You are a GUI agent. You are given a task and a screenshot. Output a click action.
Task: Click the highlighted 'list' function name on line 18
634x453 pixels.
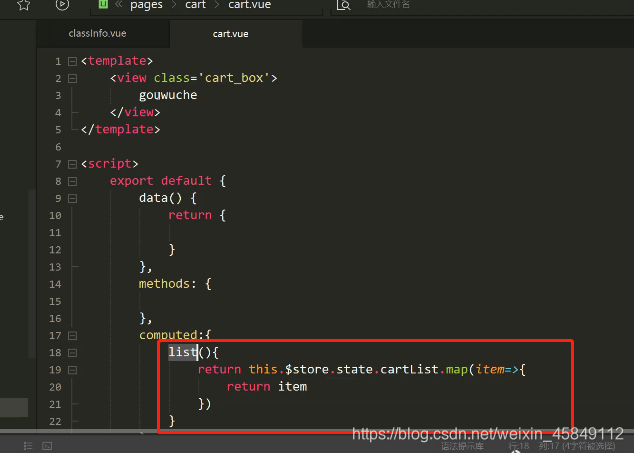click(x=183, y=352)
